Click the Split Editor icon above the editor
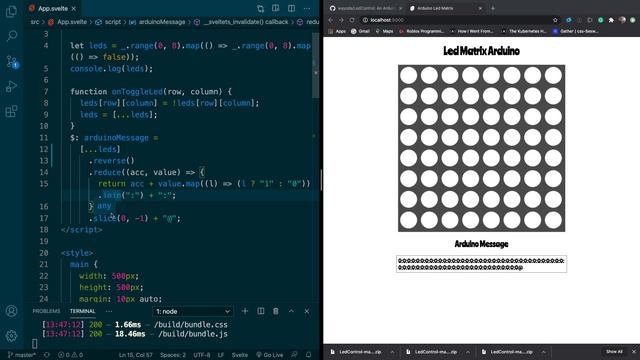This screenshot has height=360, width=640. 291,8
